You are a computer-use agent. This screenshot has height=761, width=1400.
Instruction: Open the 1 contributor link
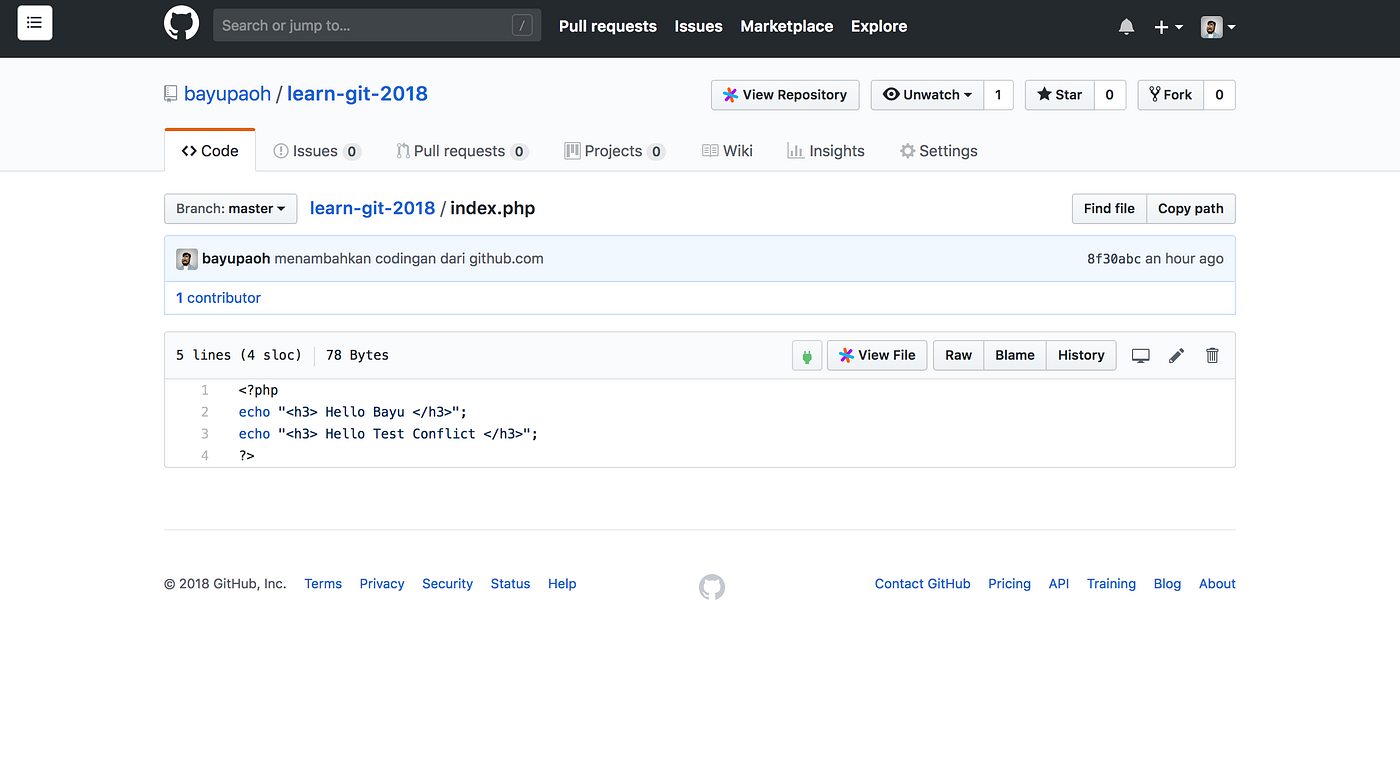pyautogui.click(x=218, y=297)
